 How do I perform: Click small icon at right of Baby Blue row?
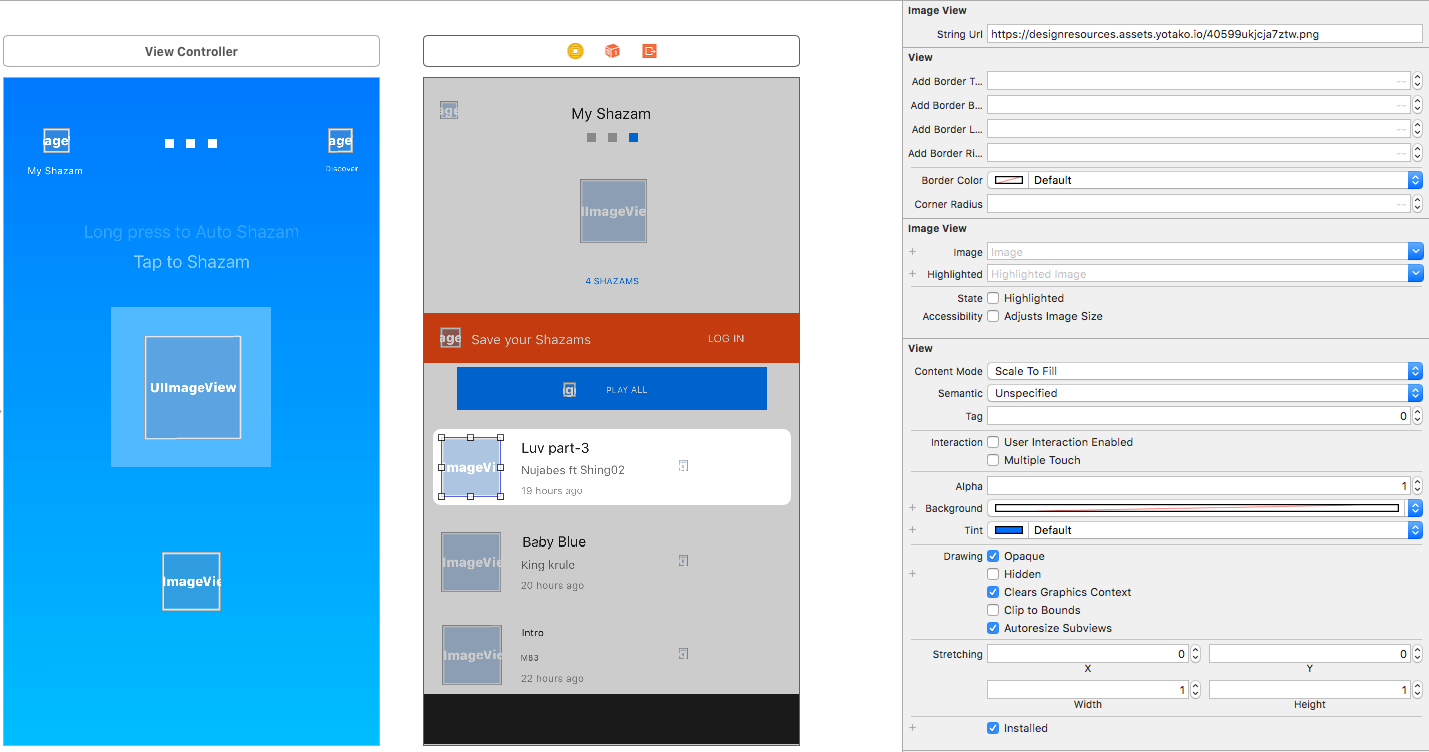click(683, 560)
